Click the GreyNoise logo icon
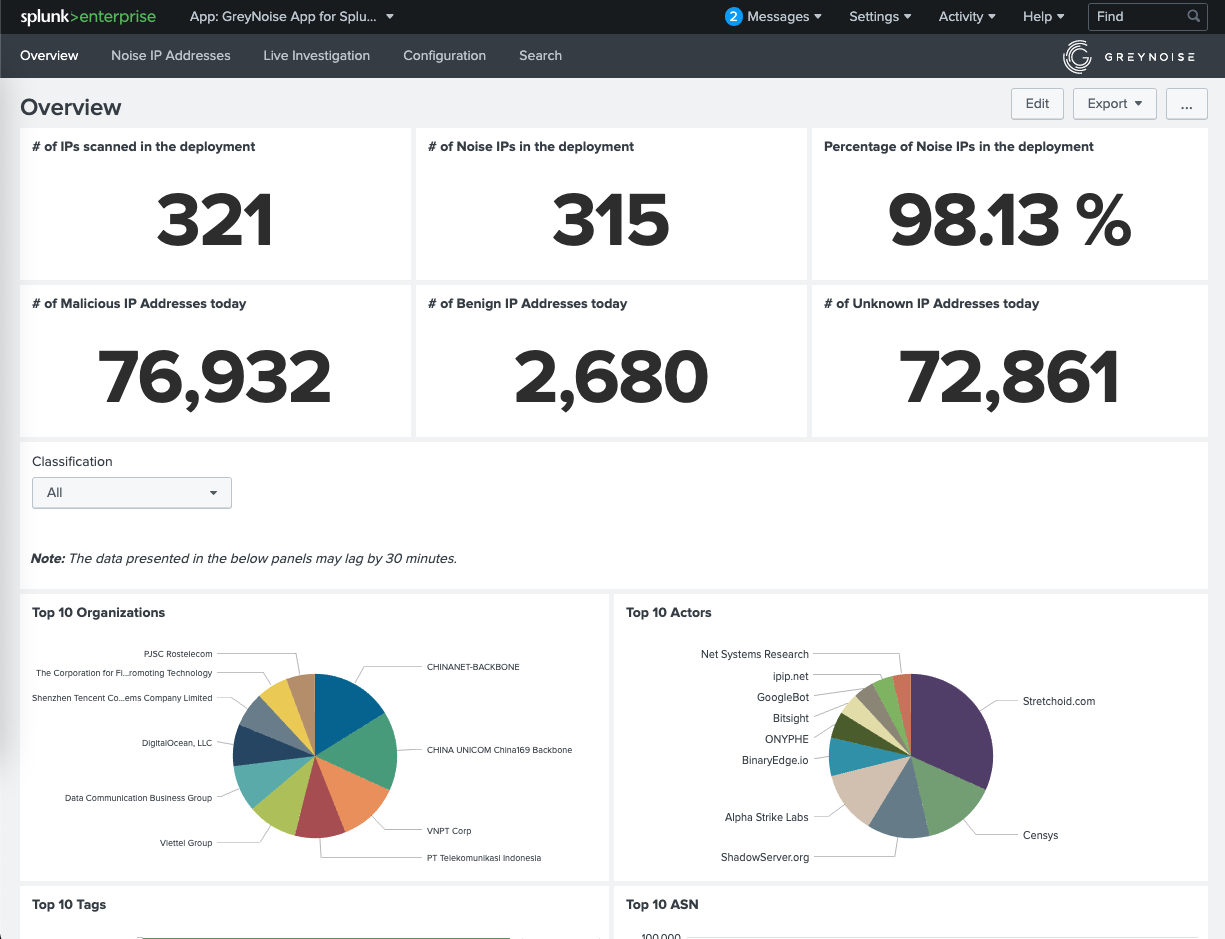1225x939 pixels. 1077,57
